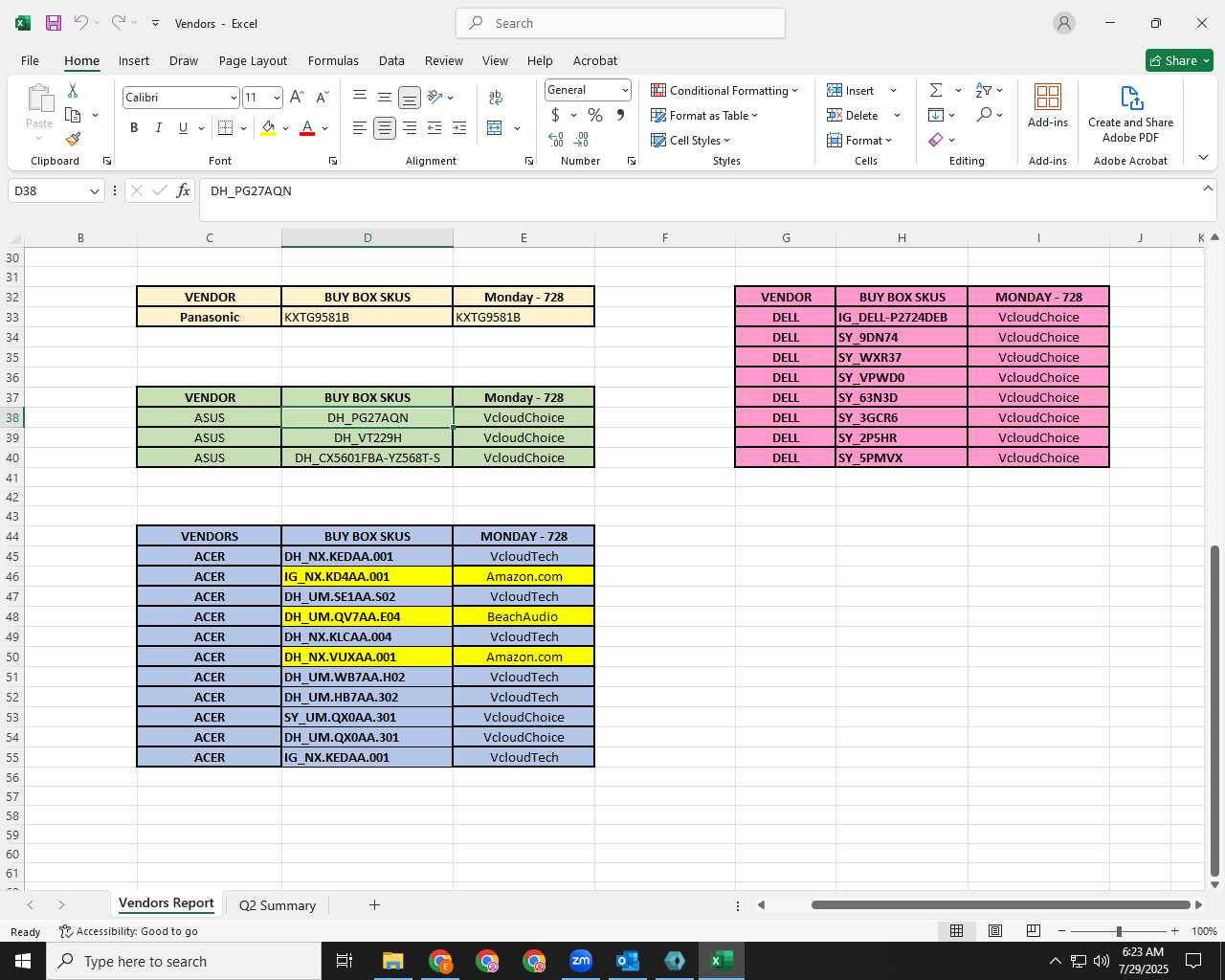Cut the selection with the scissors icon
The width and height of the screenshot is (1225, 980).
tap(73, 90)
